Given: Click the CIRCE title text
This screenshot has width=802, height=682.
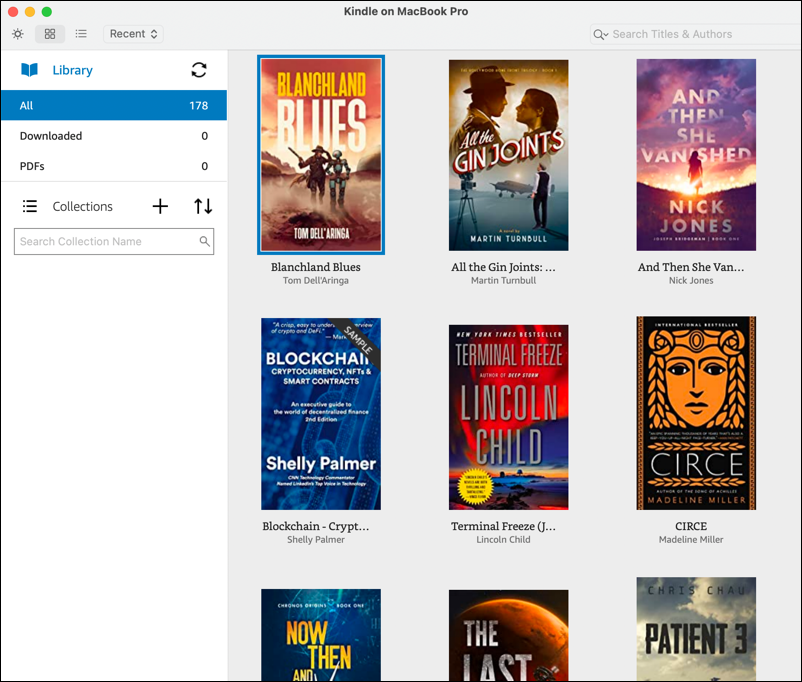Looking at the screenshot, I should pyautogui.click(x=691, y=526).
